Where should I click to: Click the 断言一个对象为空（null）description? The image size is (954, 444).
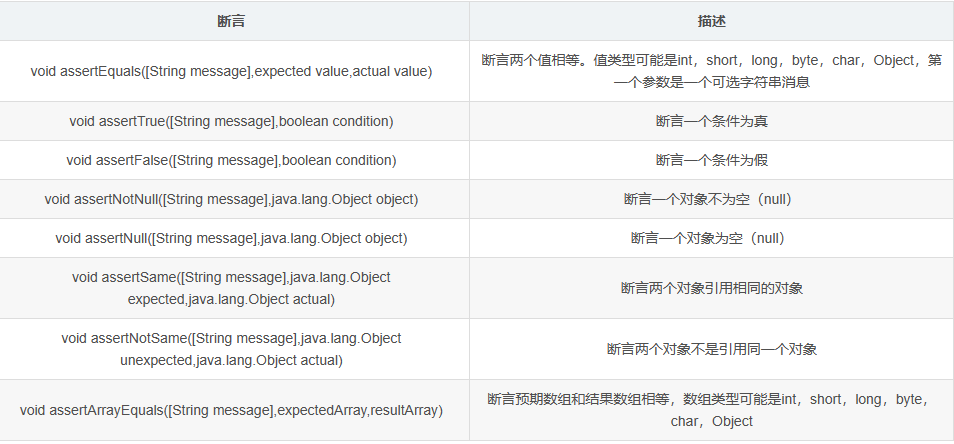[x=711, y=238]
